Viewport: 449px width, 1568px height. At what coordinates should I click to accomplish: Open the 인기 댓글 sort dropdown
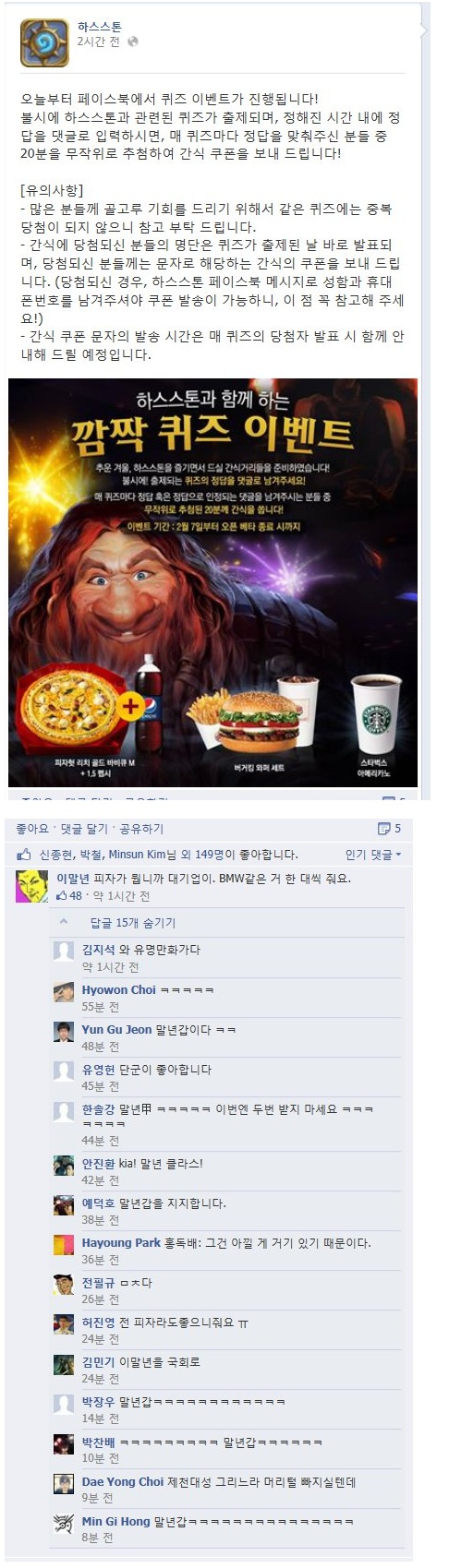[373, 855]
